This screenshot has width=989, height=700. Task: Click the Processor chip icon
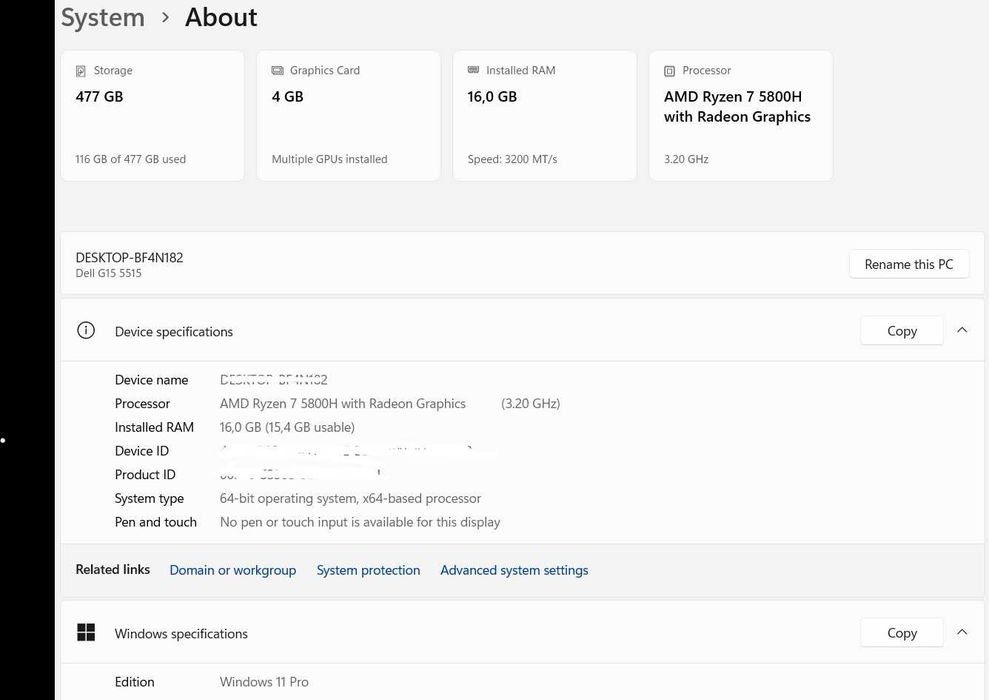[669, 71]
